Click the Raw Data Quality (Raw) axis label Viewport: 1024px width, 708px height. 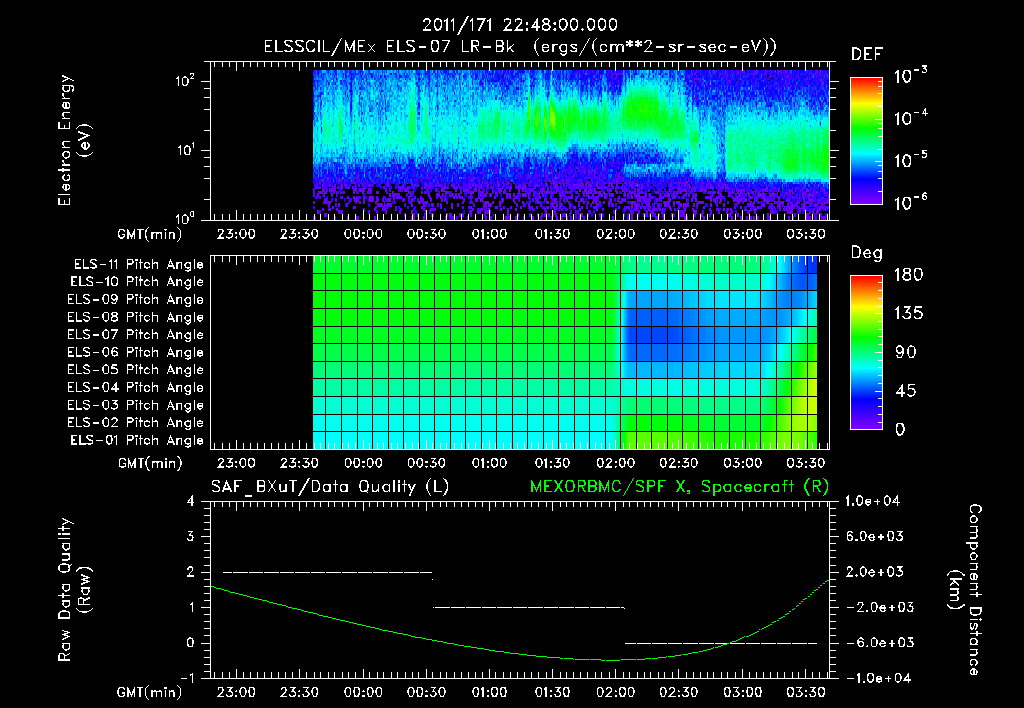[x=74, y=590]
